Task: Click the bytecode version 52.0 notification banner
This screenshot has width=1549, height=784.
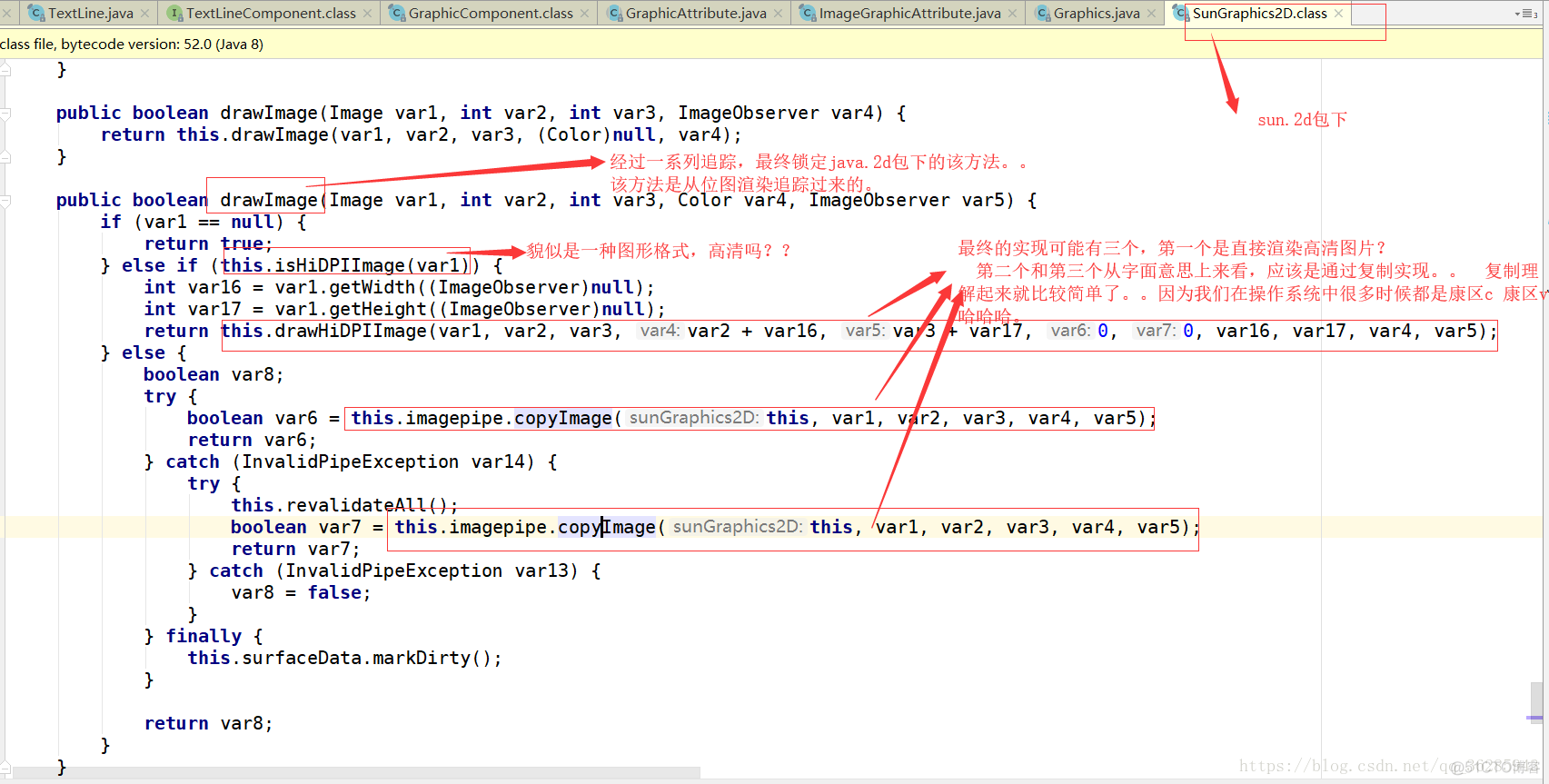Action: [772, 44]
